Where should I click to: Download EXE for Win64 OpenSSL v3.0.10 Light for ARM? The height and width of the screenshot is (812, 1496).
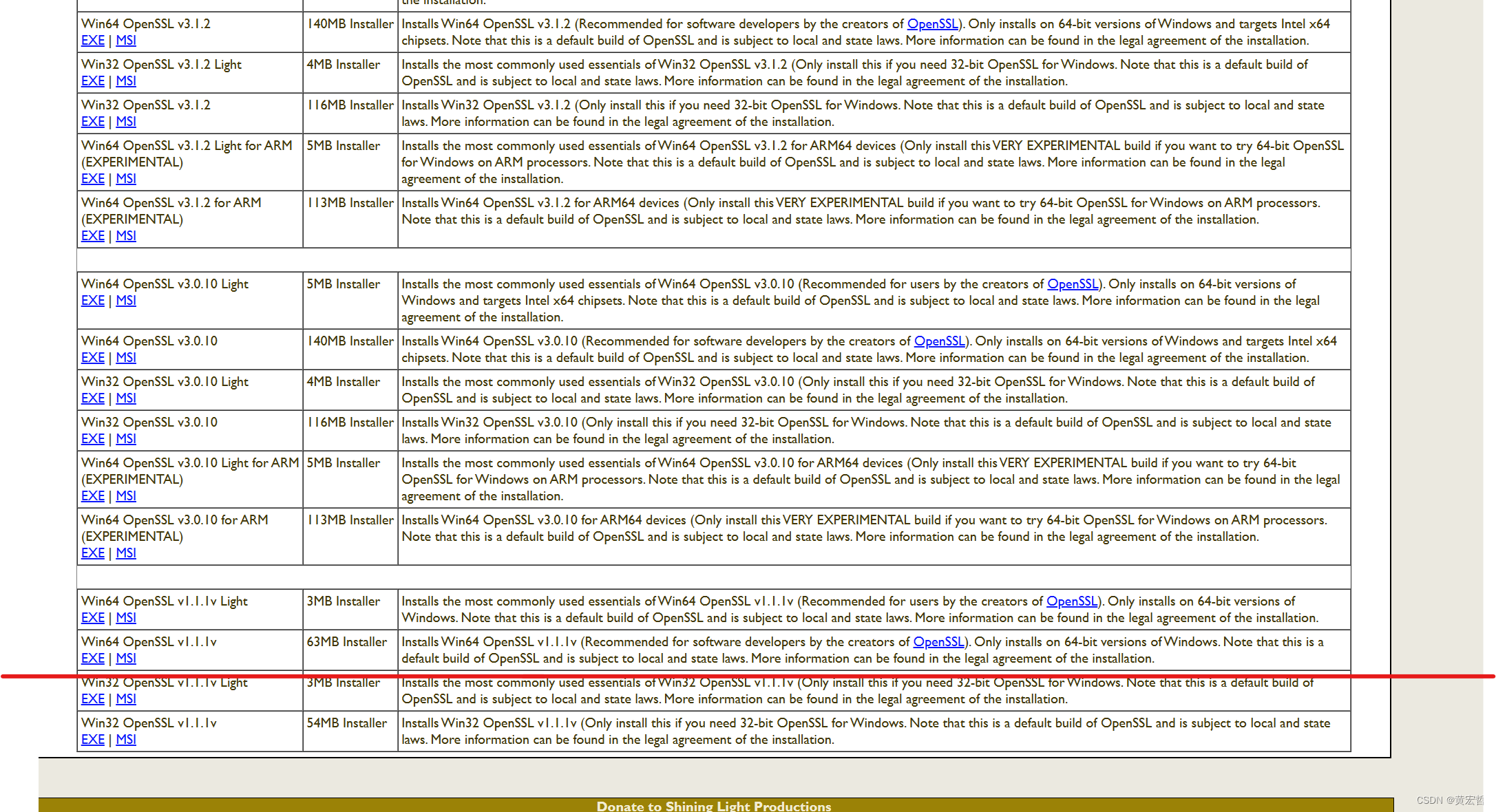click(93, 496)
